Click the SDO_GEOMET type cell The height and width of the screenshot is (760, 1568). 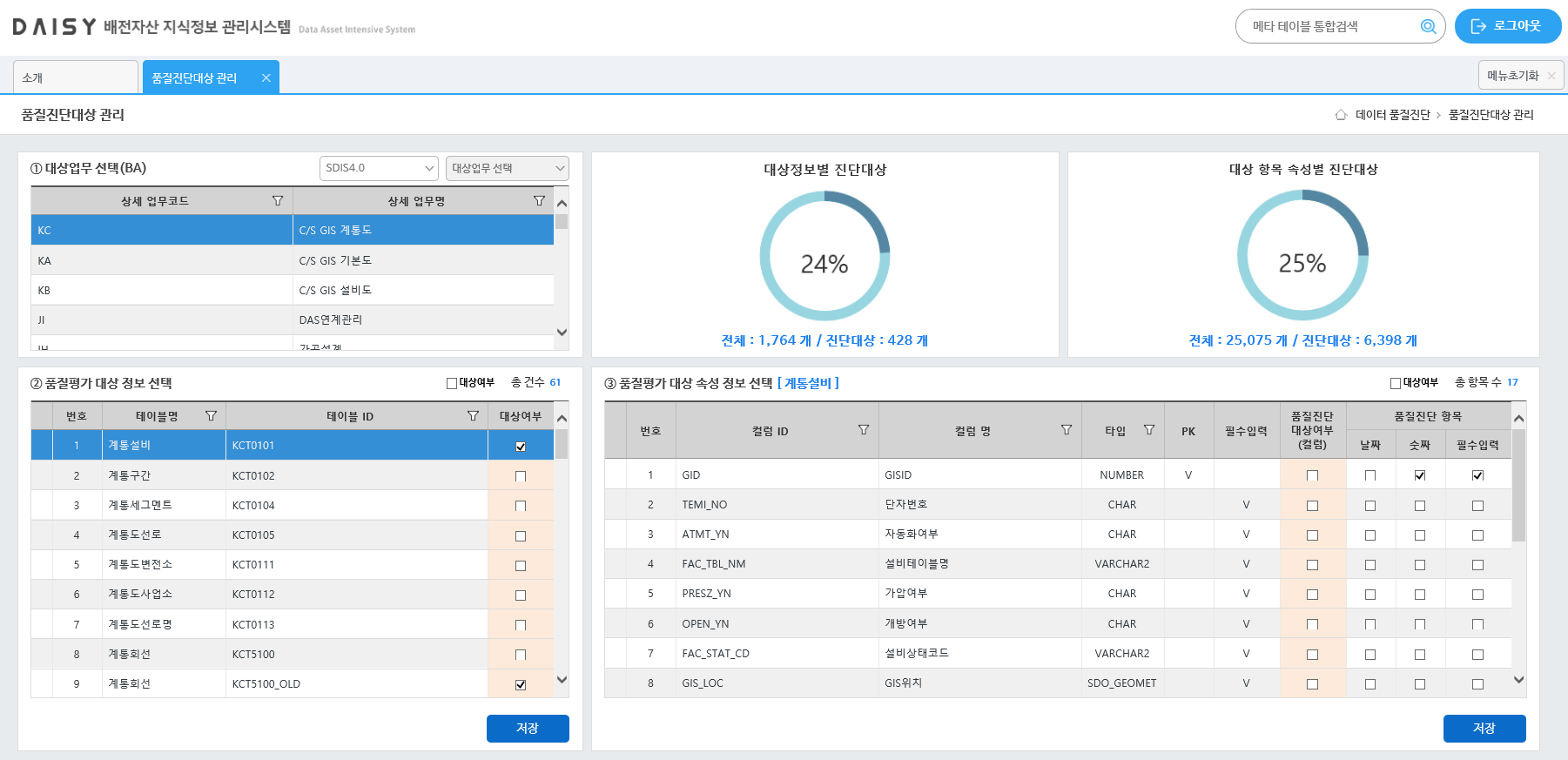click(x=1122, y=683)
